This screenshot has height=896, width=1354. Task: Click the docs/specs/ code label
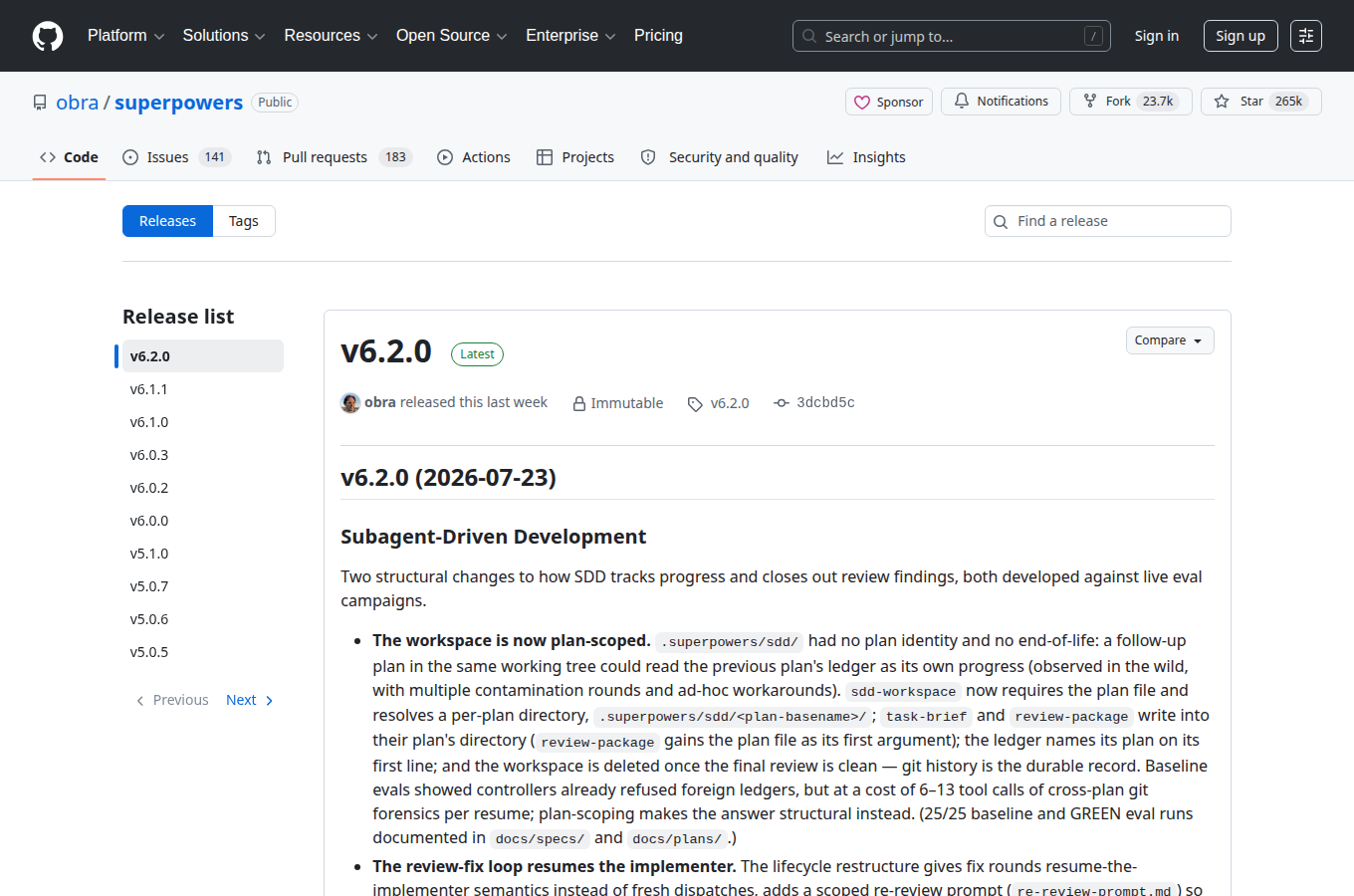[x=540, y=839]
